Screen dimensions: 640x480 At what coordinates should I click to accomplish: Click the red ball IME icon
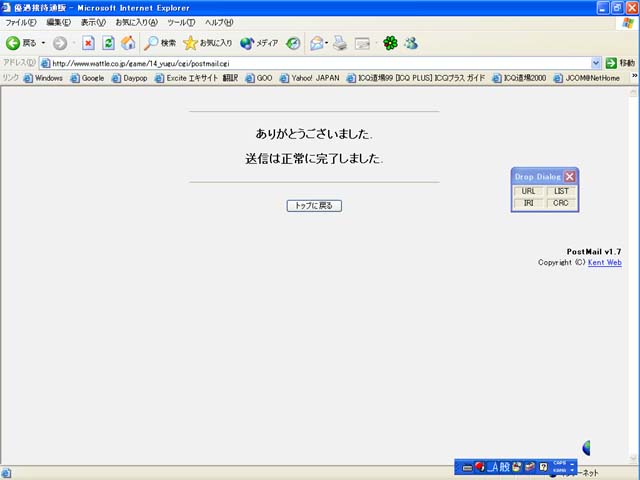[x=480, y=467]
